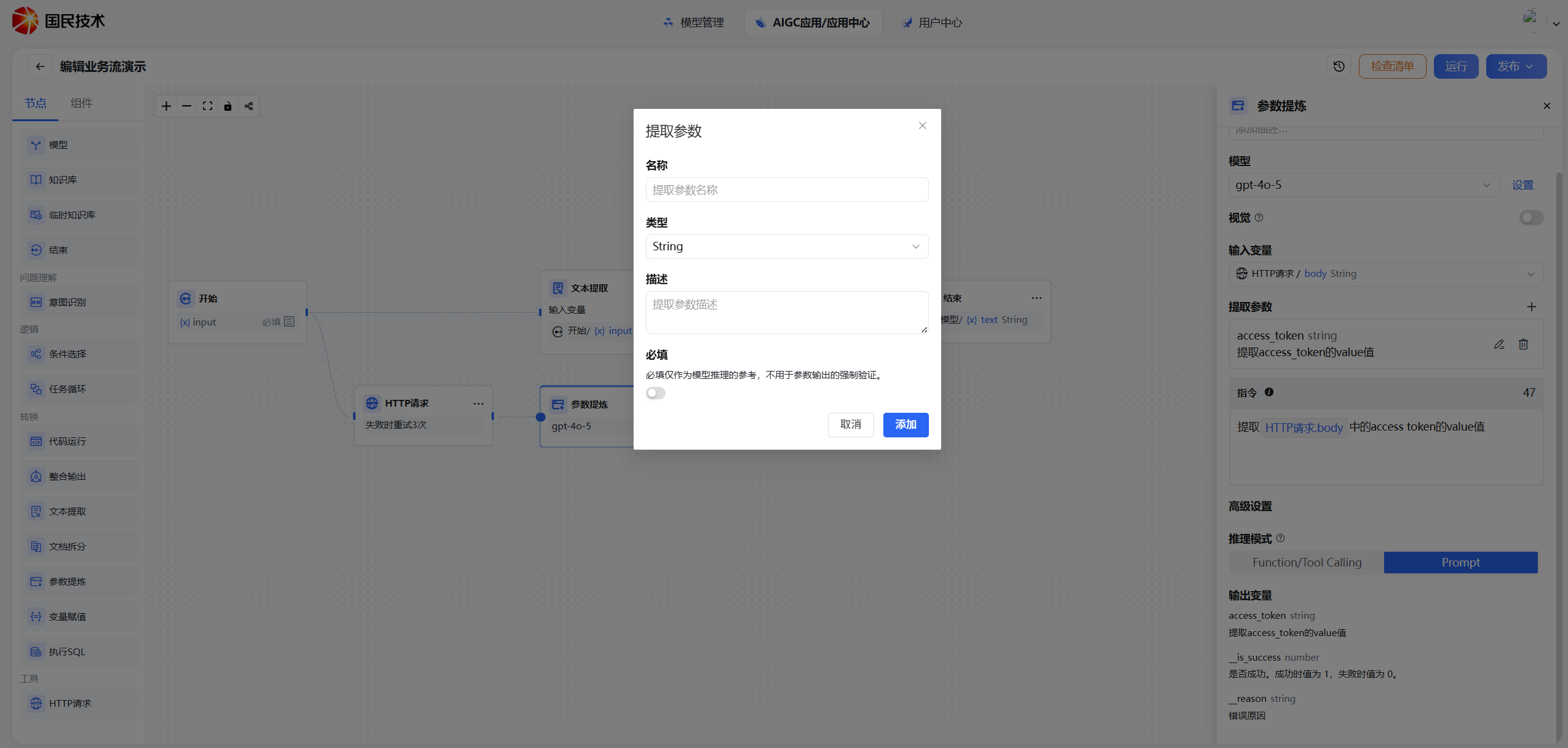Click the 添加 button in the dialog
1568x748 pixels.
click(x=905, y=424)
